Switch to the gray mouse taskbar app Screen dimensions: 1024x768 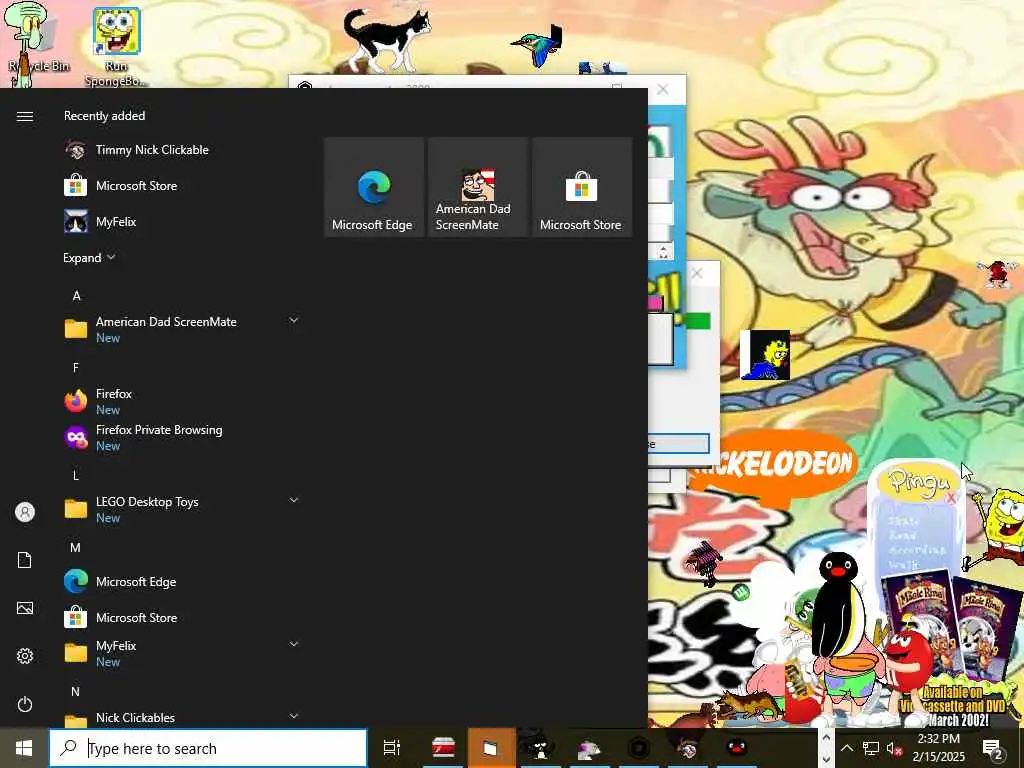[589, 748]
